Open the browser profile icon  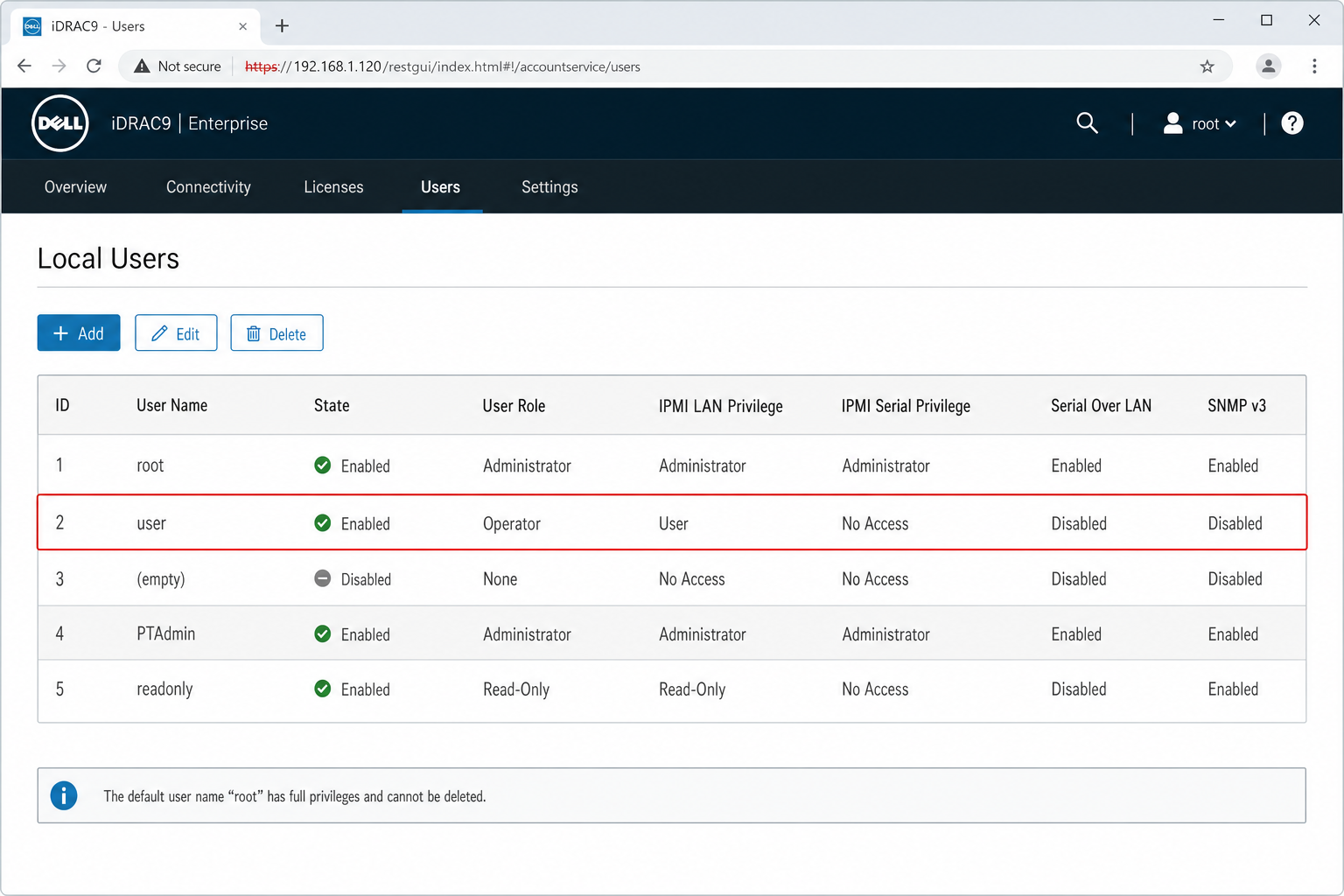(1268, 66)
